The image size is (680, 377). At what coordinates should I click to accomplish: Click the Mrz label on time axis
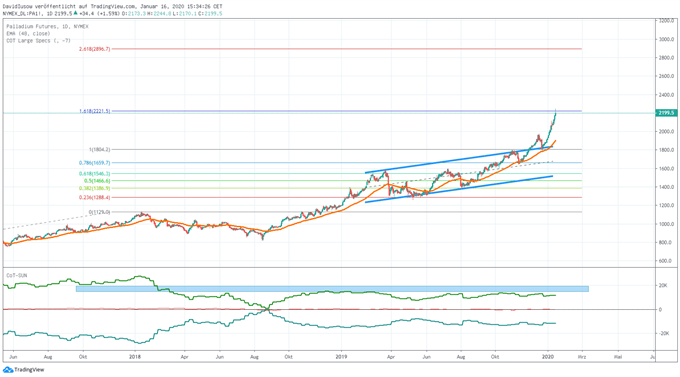click(x=582, y=357)
